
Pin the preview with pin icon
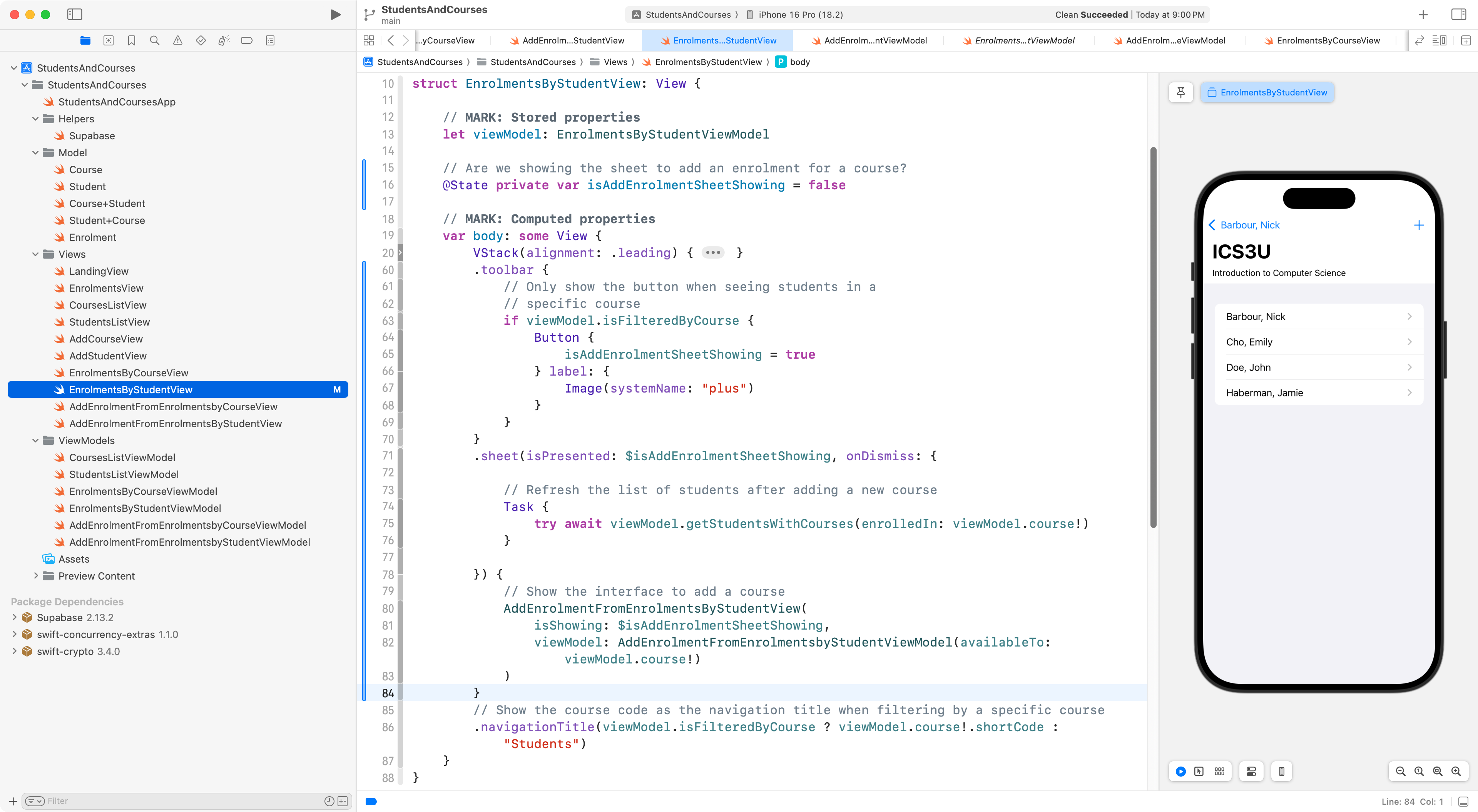click(1181, 92)
